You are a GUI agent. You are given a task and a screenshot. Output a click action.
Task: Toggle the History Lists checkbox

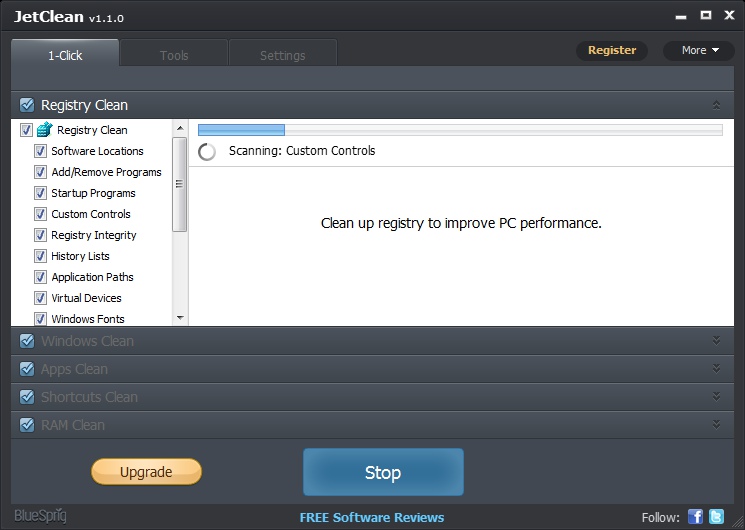click(x=40, y=256)
